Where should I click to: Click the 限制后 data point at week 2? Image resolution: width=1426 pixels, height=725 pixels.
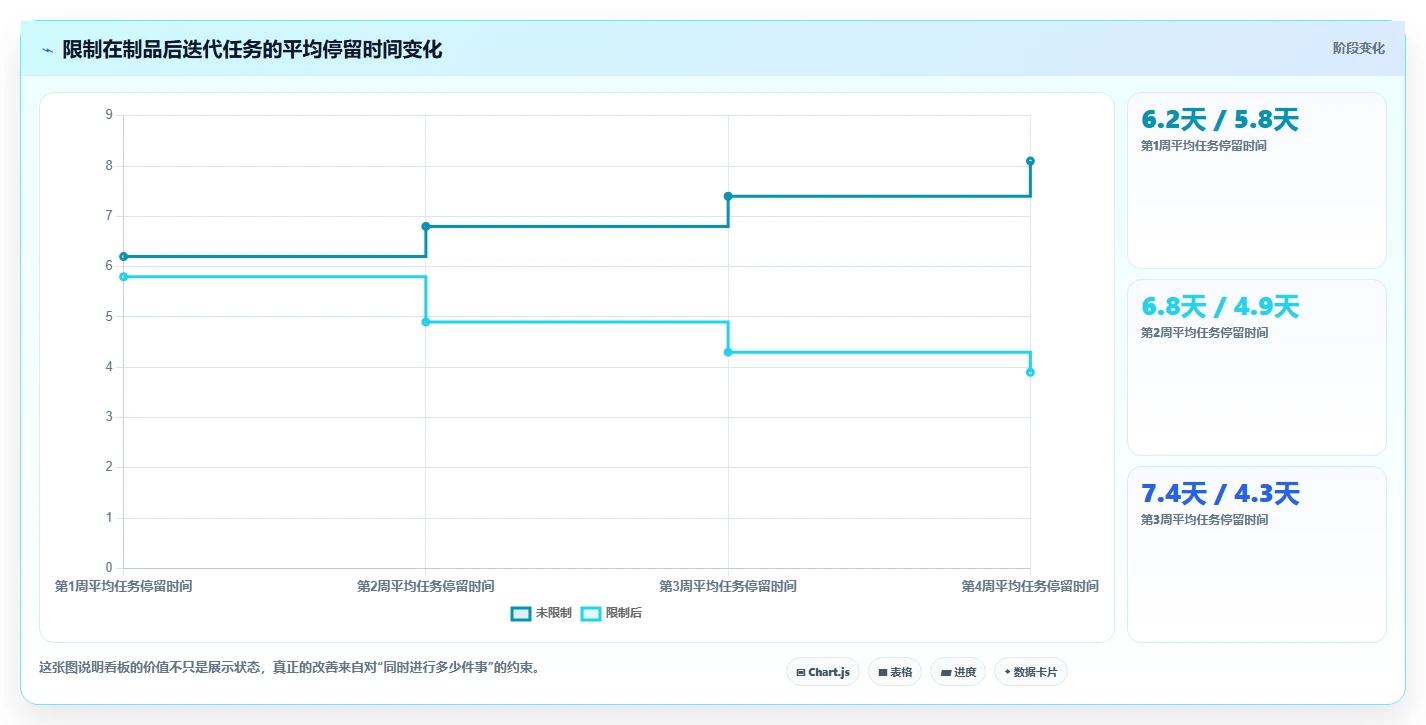(426, 322)
